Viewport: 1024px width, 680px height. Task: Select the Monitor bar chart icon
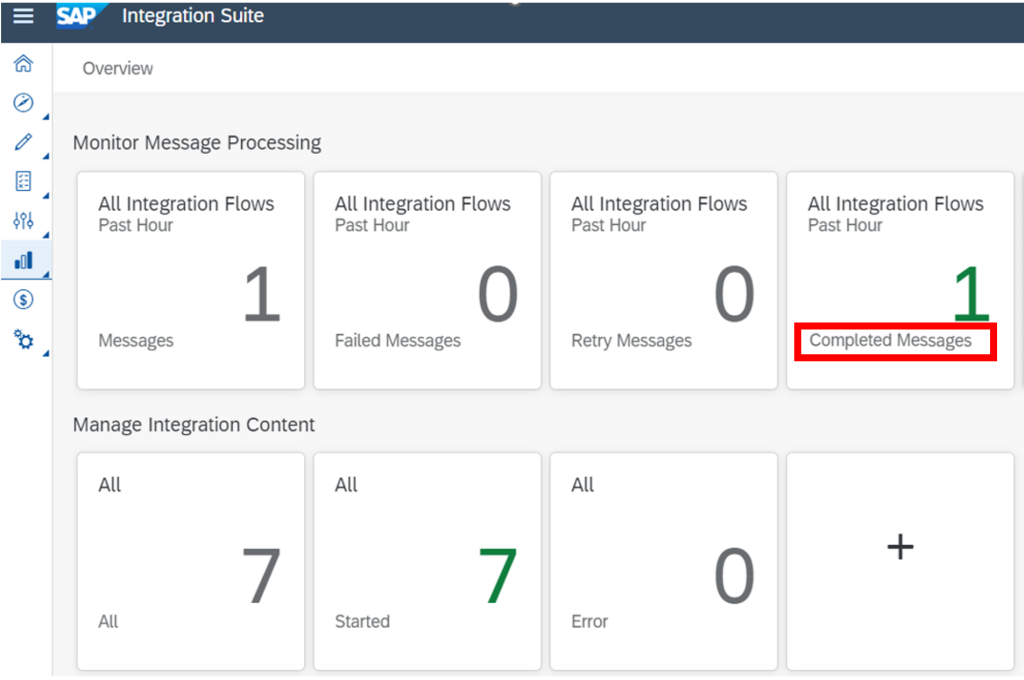[25, 259]
